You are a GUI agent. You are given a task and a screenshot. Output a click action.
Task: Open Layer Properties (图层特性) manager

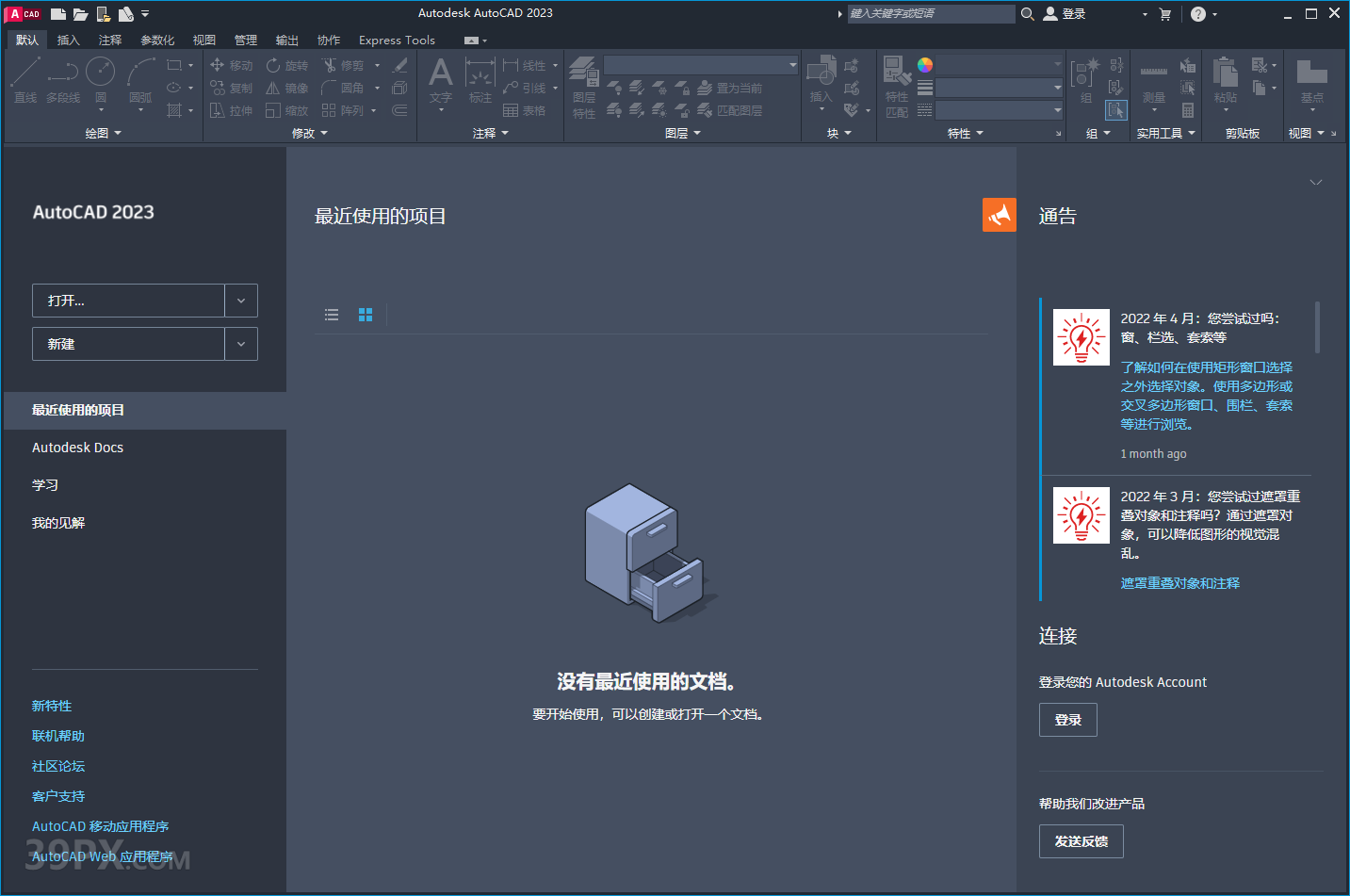[584, 88]
